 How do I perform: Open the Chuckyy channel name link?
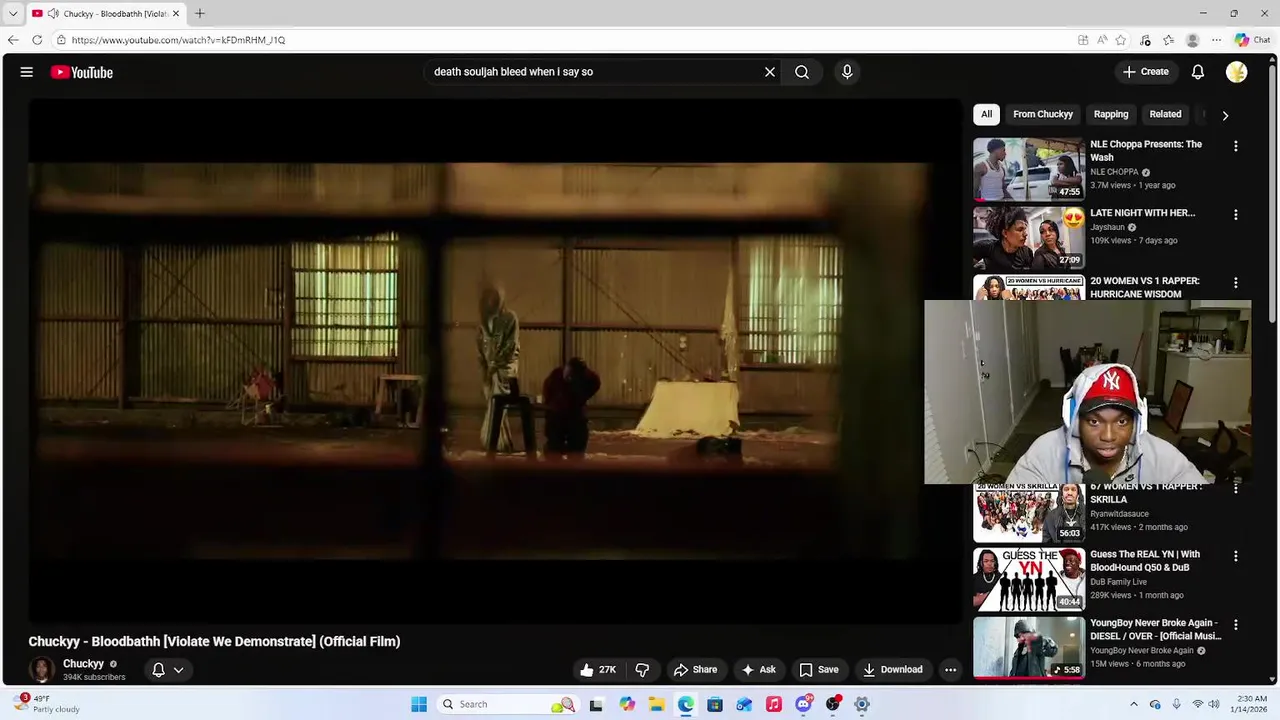(83, 664)
